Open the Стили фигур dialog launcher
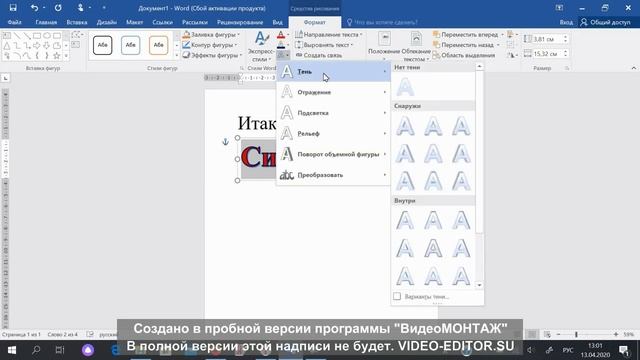This screenshot has height=360, width=640. tap(242, 68)
